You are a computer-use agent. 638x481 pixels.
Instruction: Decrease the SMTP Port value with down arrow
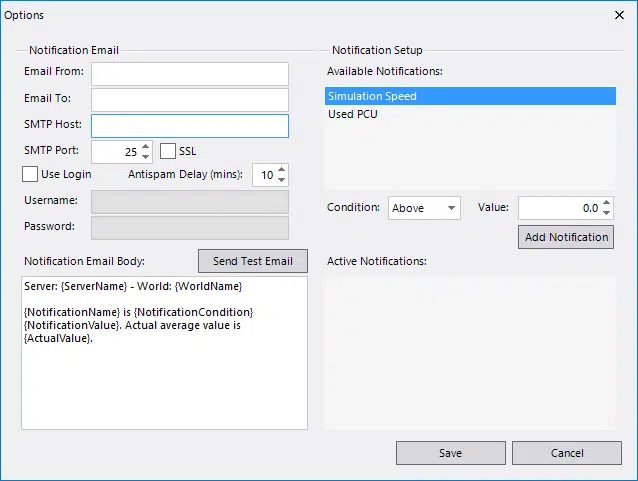coord(145,157)
